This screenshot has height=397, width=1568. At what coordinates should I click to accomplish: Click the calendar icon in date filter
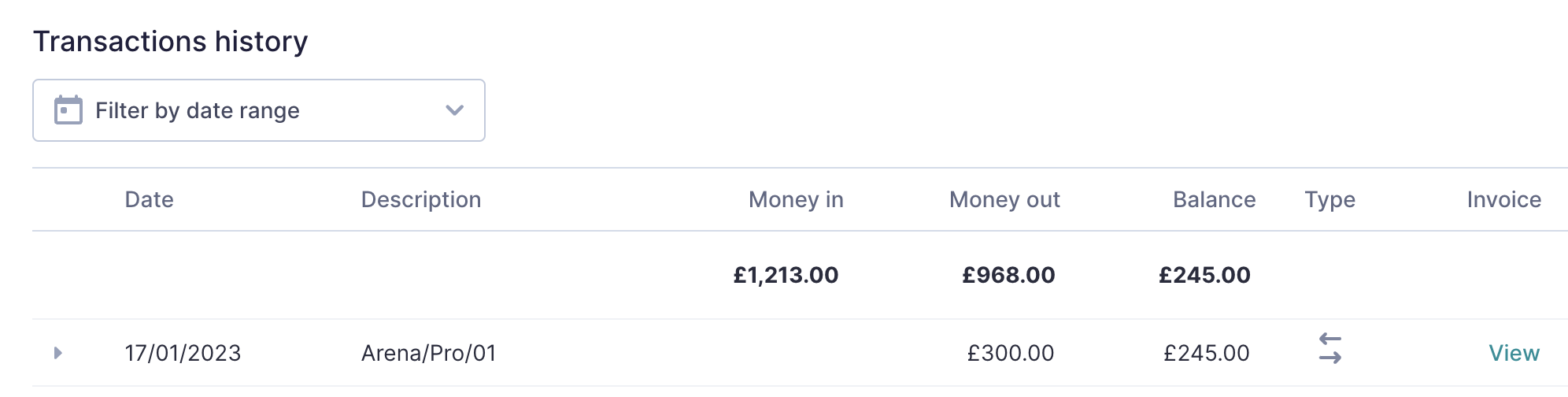68,110
